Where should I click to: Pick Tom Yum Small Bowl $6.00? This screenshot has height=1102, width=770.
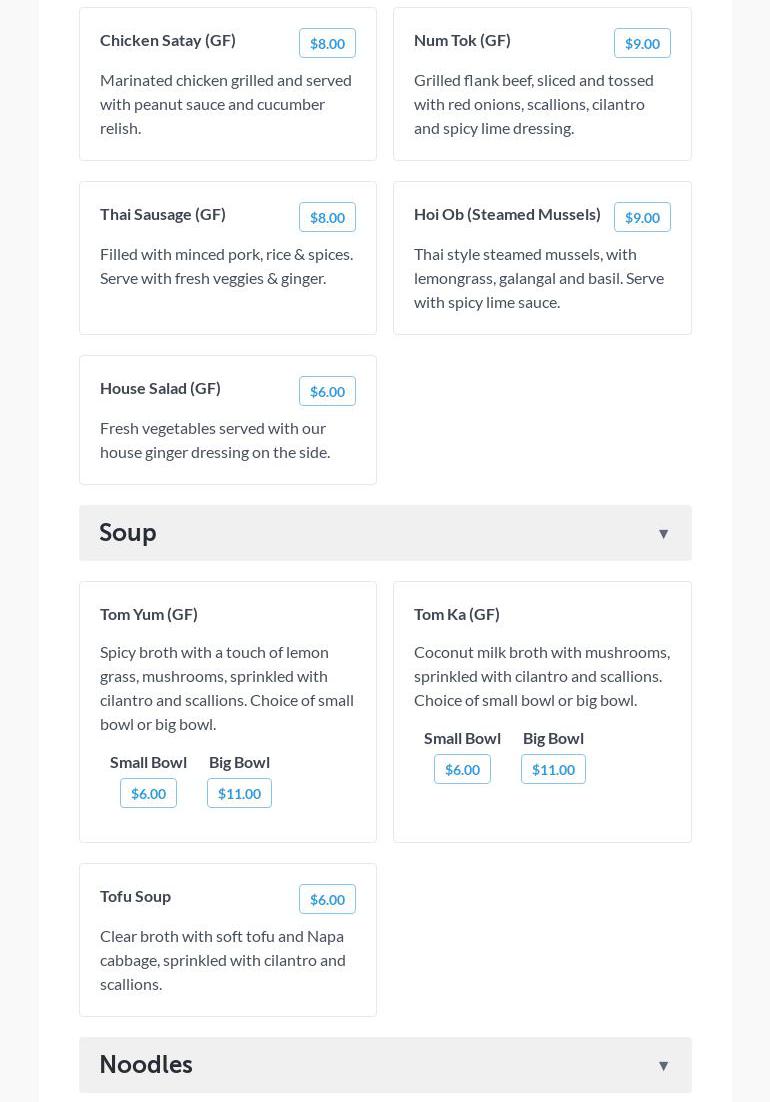[x=148, y=793]
